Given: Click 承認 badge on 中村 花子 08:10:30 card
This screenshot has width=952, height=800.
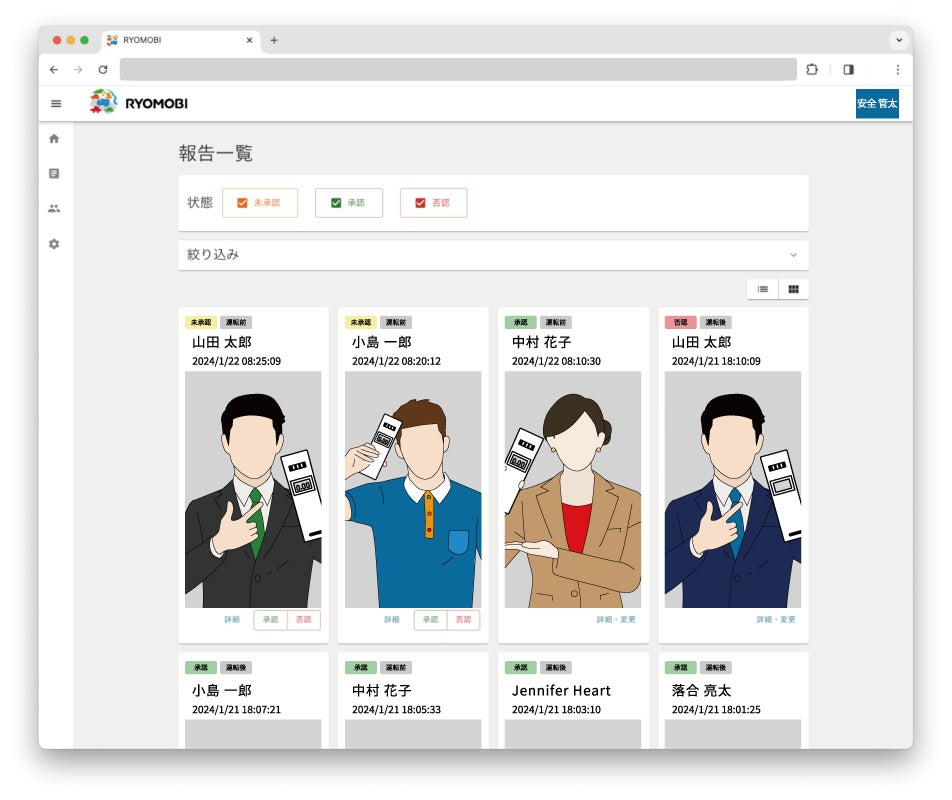Looking at the screenshot, I should coord(520,322).
